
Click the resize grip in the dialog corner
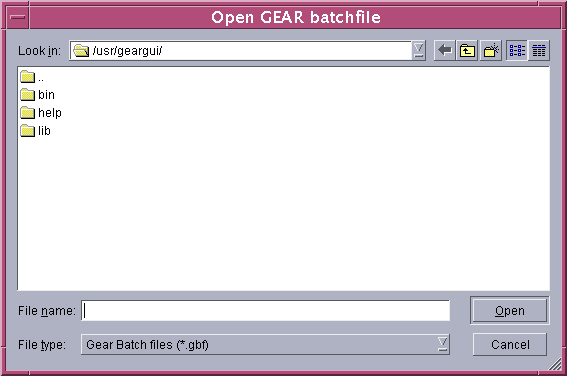pos(554,365)
